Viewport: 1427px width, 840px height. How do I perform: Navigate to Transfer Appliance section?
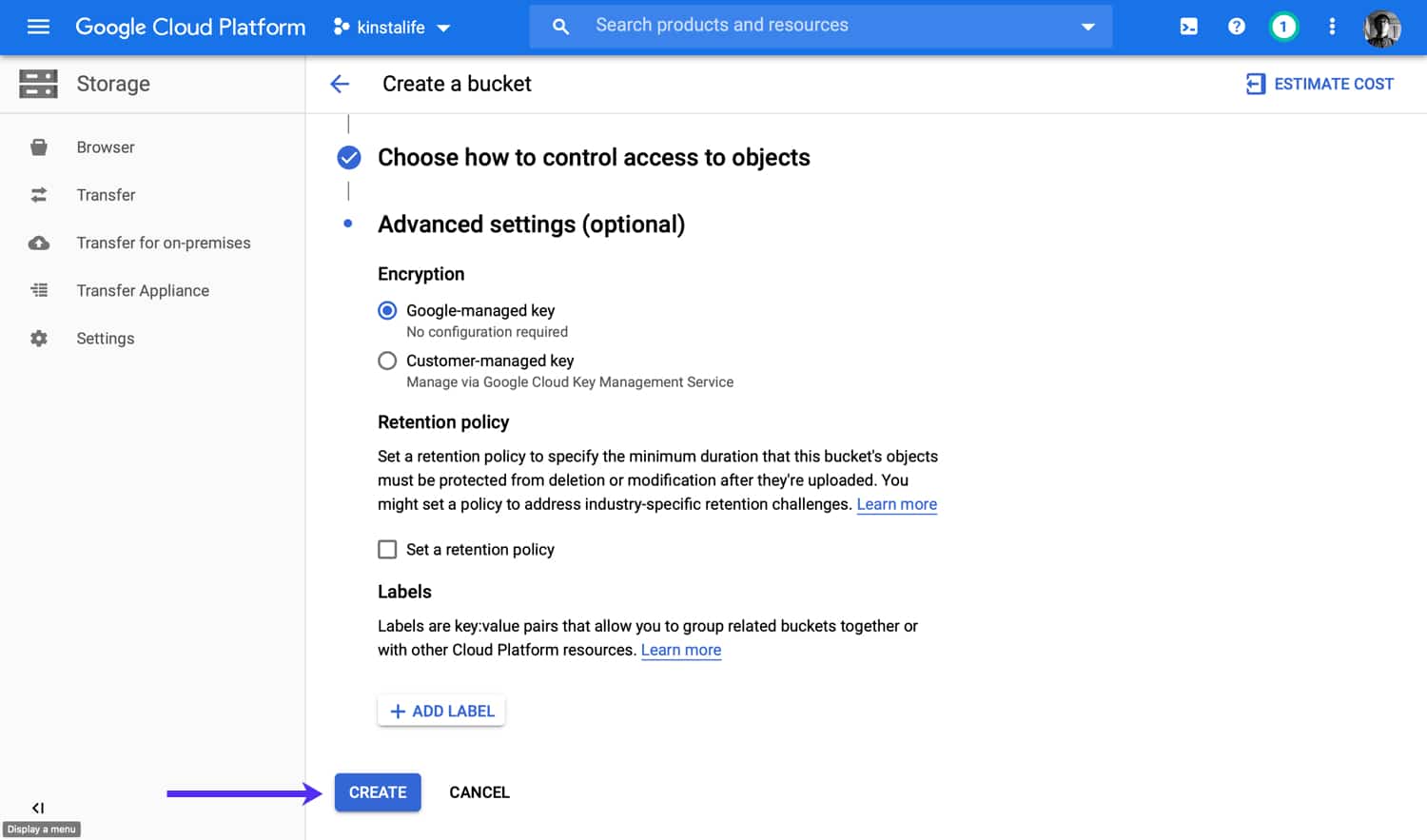143,290
